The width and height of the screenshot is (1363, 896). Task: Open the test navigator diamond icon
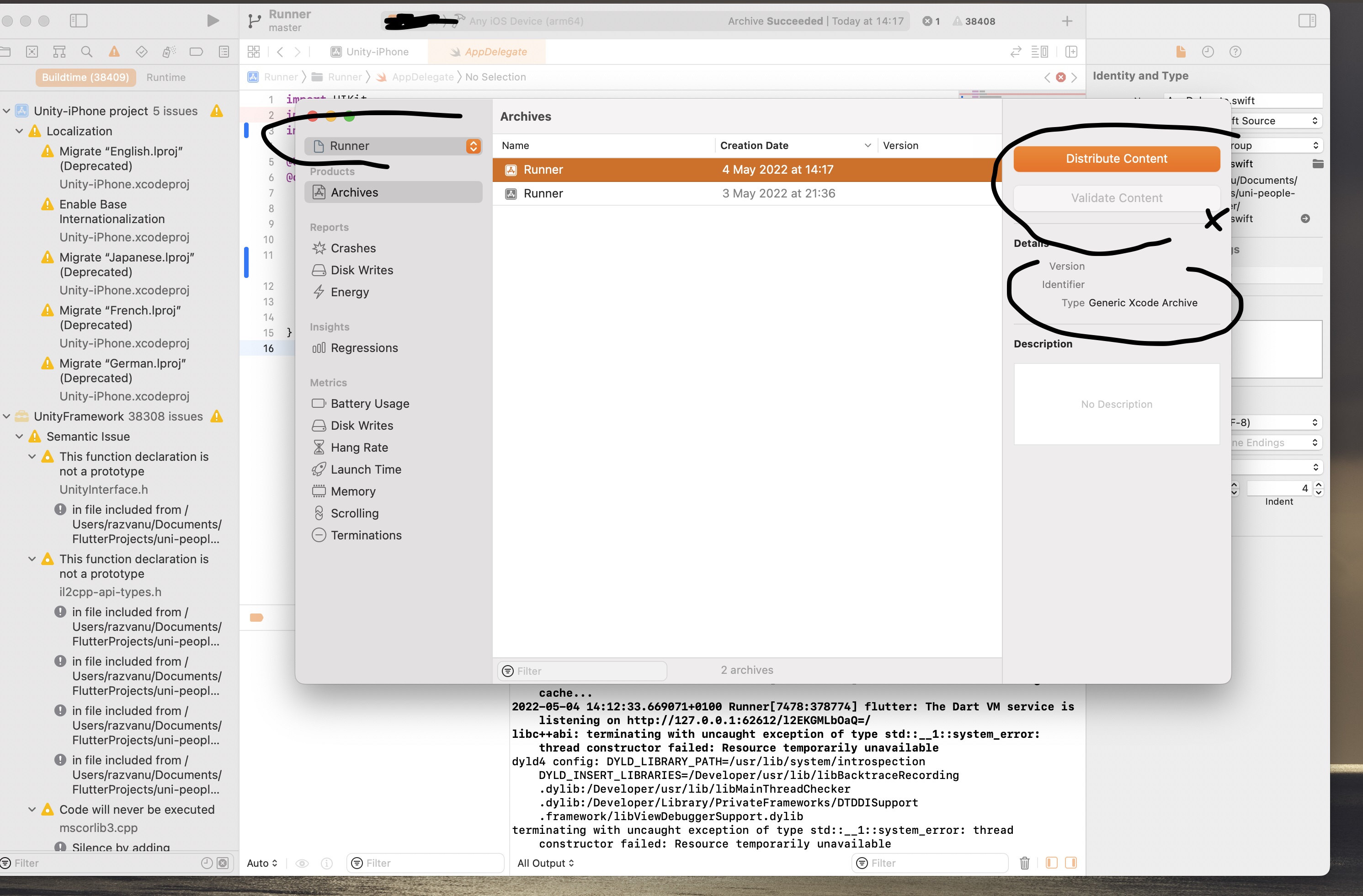141,52
